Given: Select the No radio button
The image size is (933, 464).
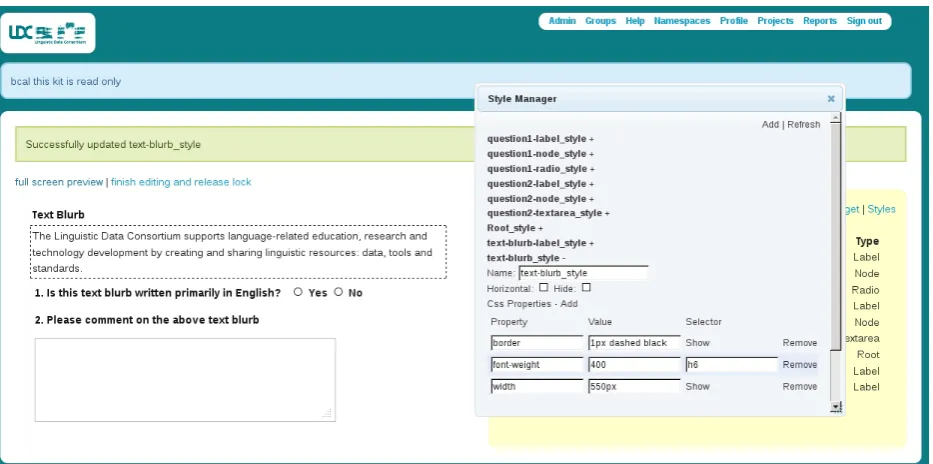Looking at the screenshot, I should pos(339,292).
